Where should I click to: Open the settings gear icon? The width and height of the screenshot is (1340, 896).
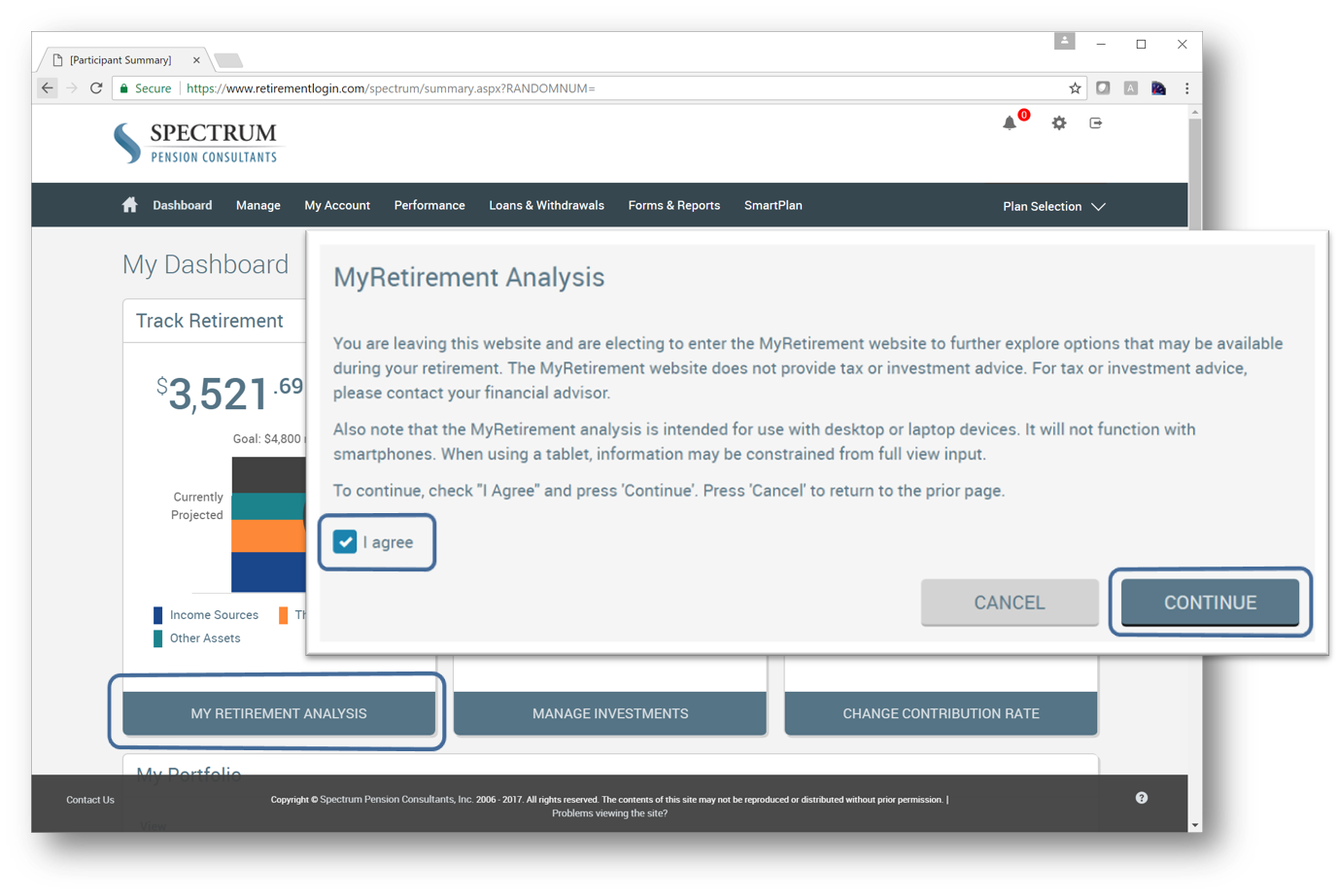[x=1059, y=123]
